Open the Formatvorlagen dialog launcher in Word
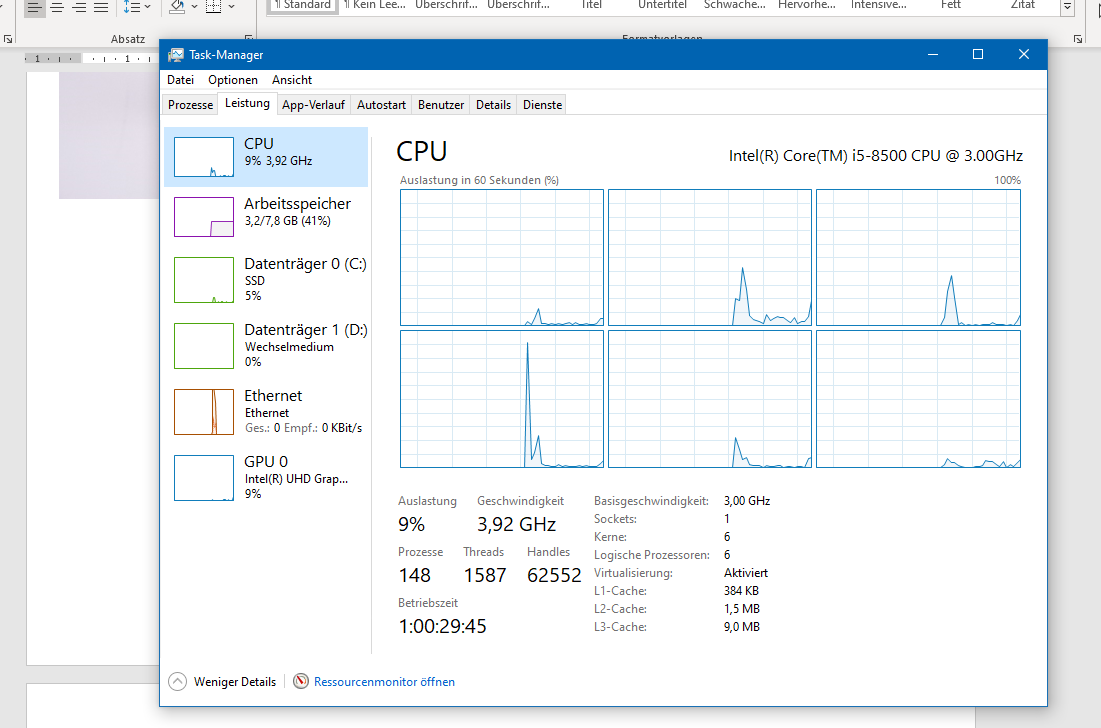This screenshot has width=1101, height=728. pyautogui.click(x=1078, y=39)
